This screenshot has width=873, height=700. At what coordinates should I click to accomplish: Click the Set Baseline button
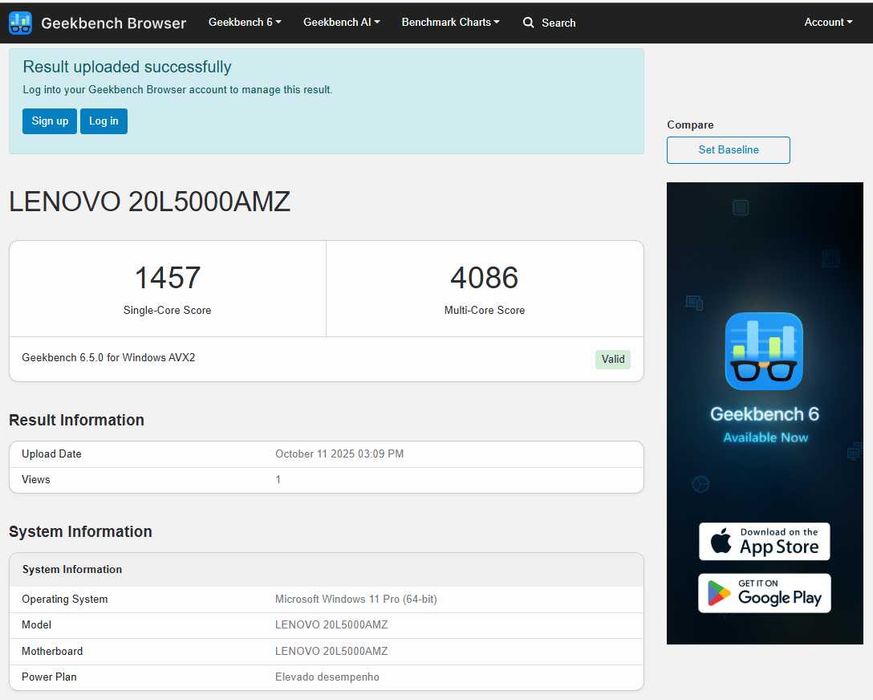pyautogui.click(x=728, y=150)
